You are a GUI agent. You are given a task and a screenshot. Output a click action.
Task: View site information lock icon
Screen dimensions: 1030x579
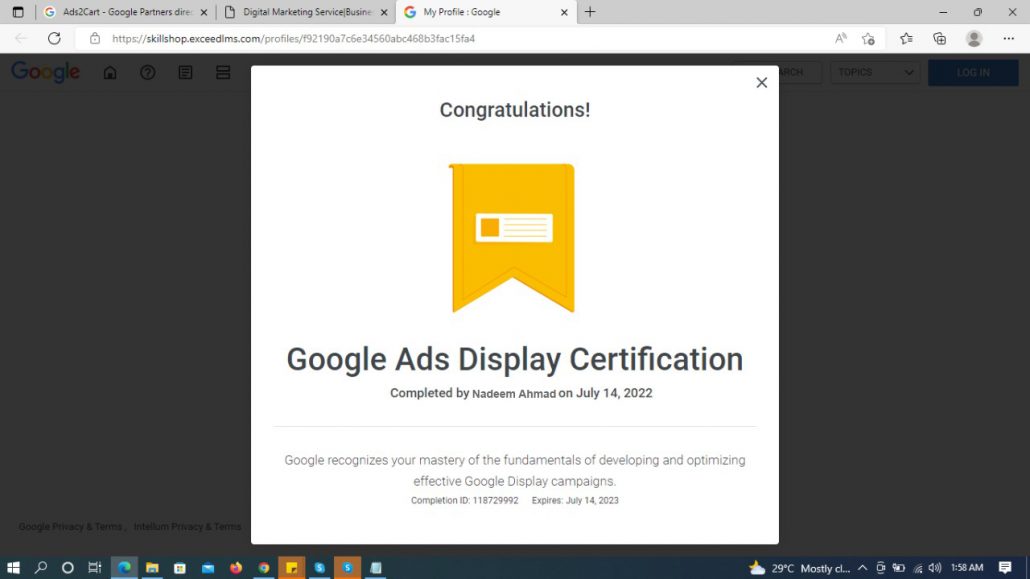click(95, 38)
